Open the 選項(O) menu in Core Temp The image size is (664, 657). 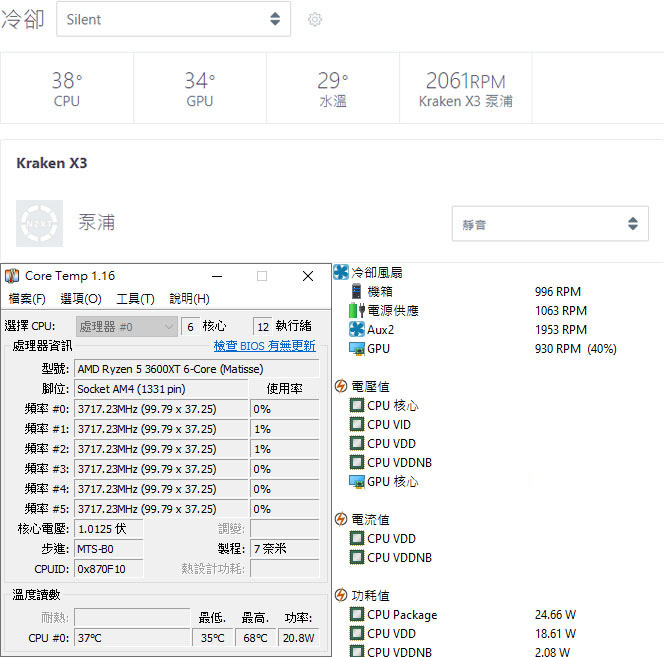[x=81, y=299]
